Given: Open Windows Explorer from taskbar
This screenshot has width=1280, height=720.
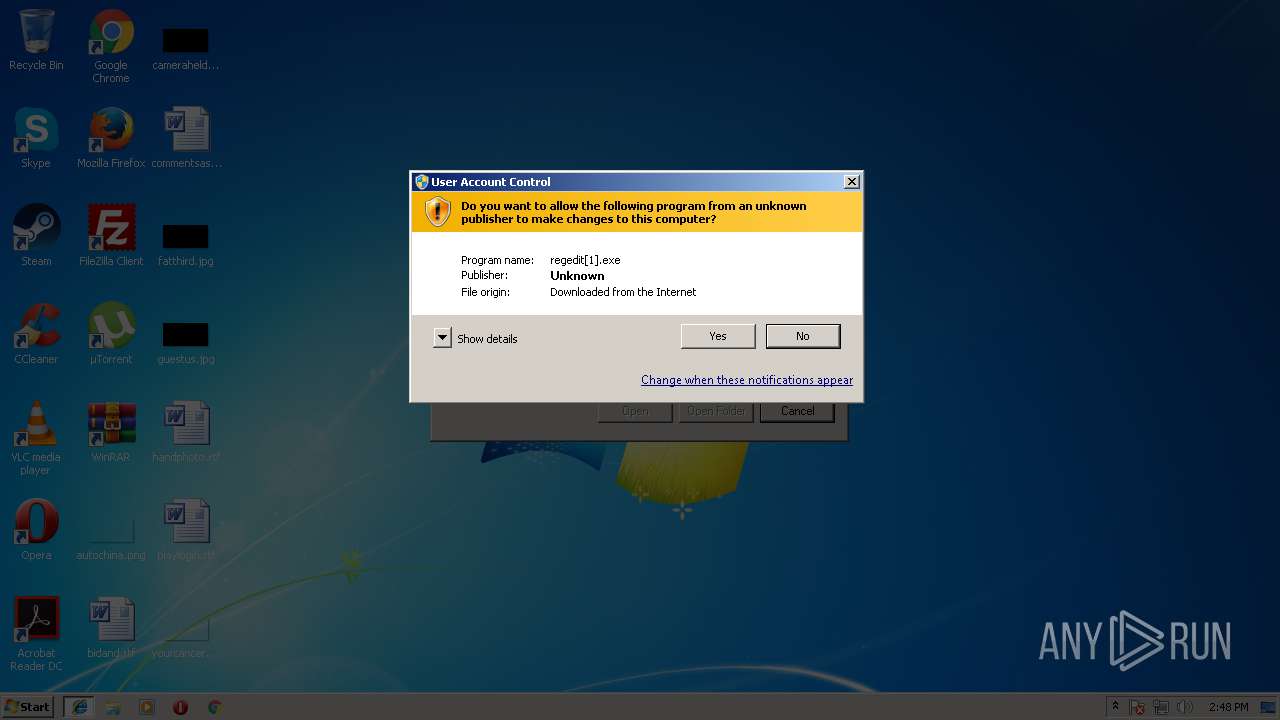Looking at the screenshot, I should (113, 707).
